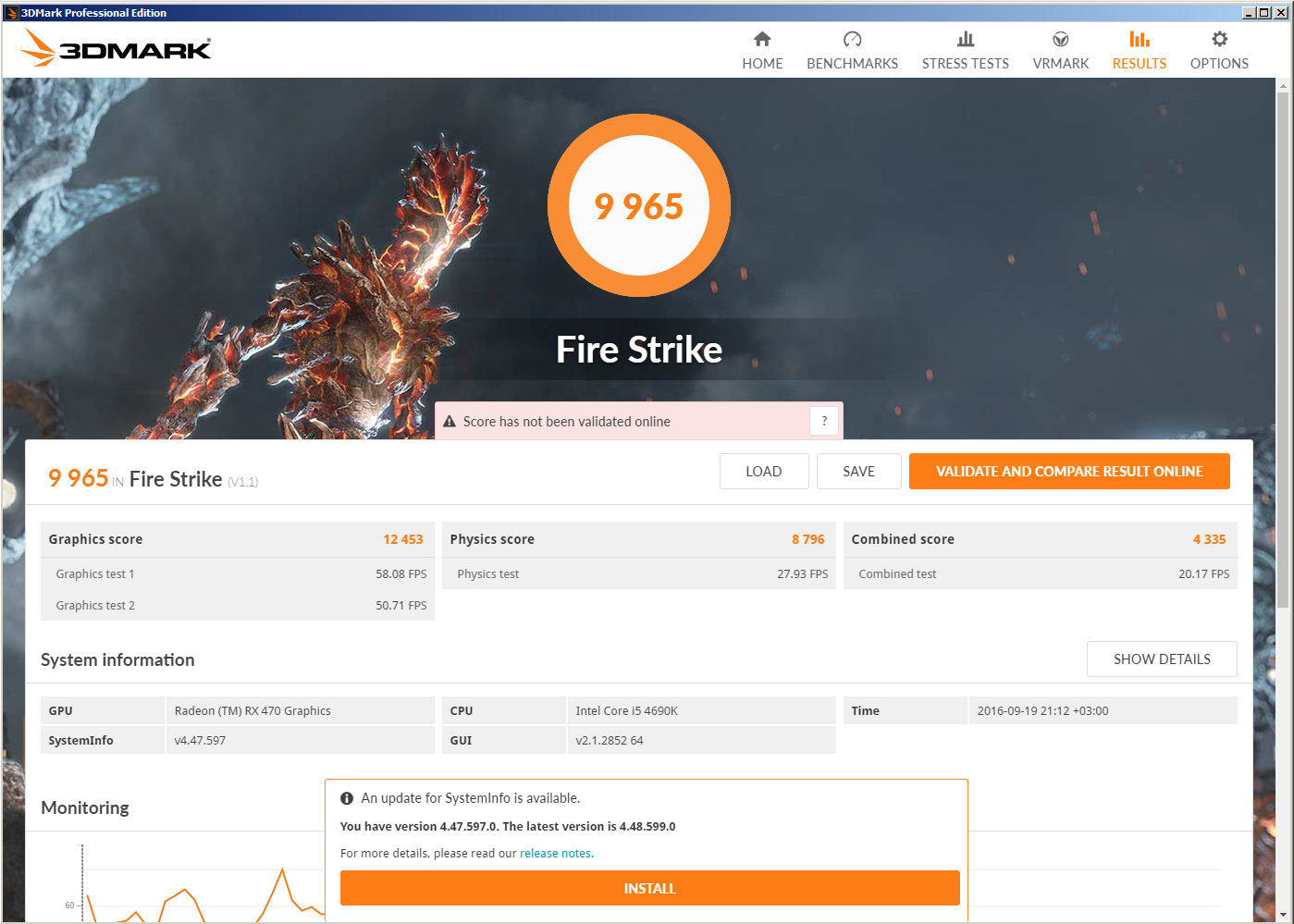1294x924 pixels.
Task: Click the 50.71 FPS value
Action: 401,606
